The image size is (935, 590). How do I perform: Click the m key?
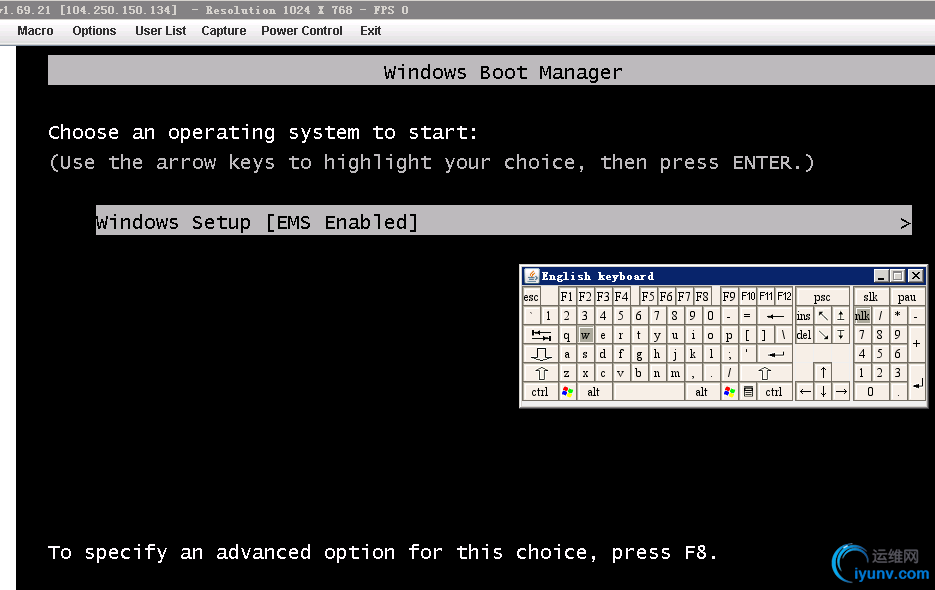tap(675, 373)
